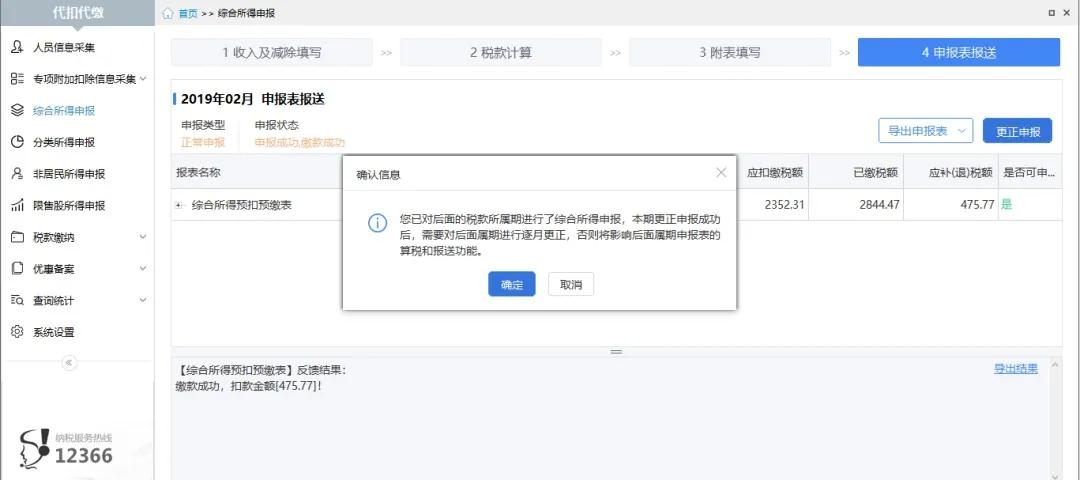Expand 税款缴纳 submenu chevron

(143, 237)
